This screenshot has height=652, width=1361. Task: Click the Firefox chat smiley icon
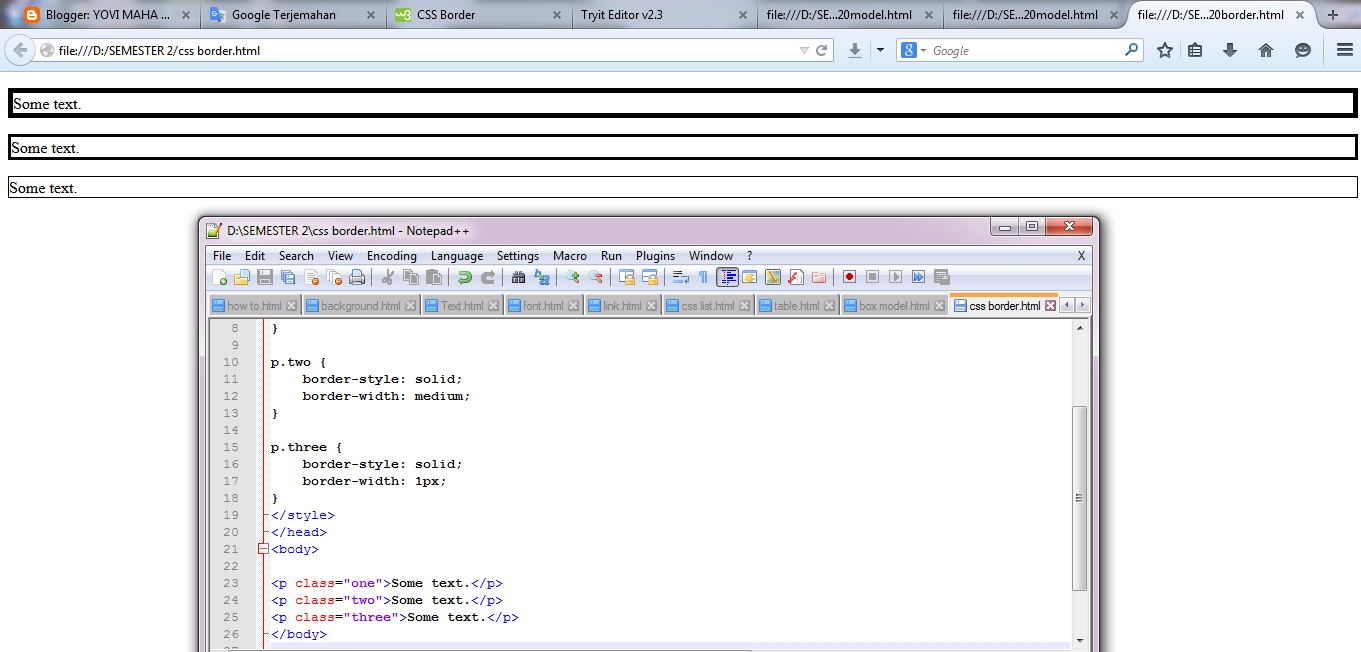(1302, 50)
